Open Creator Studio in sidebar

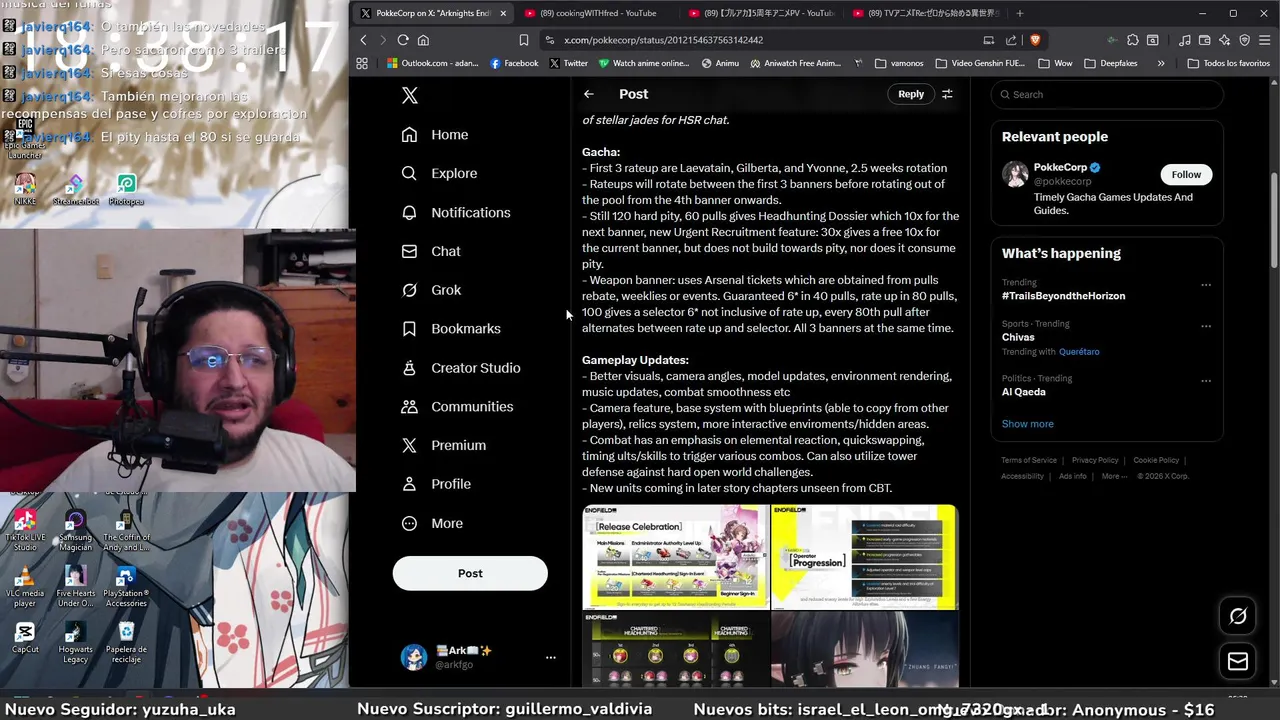click(x=461, y=368)
